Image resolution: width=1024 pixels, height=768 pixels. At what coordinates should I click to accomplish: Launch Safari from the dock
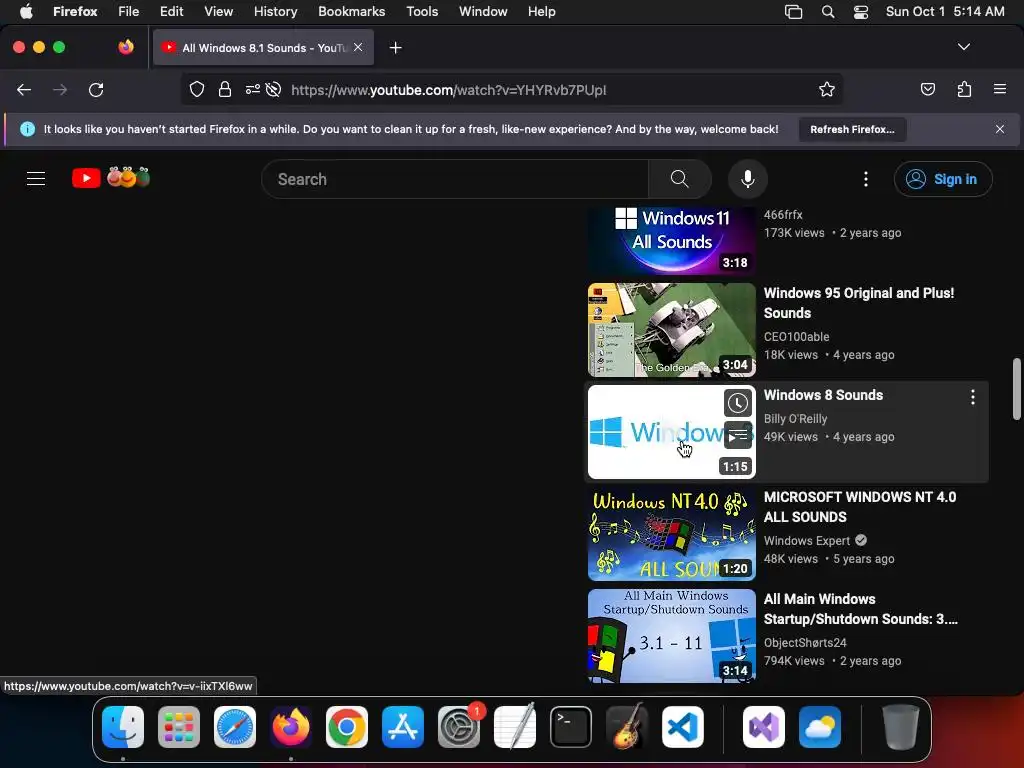pos(235,727)
